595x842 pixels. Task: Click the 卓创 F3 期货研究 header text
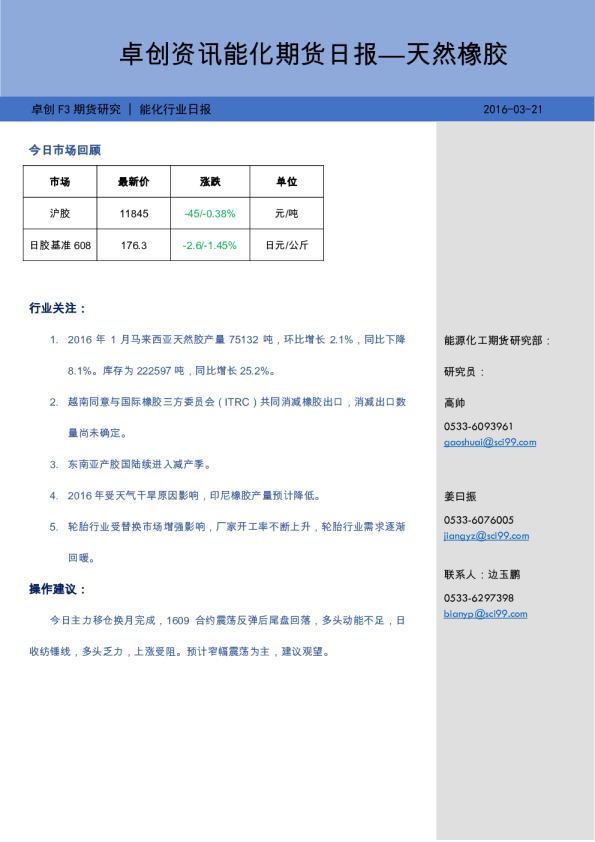coord(76,110)
